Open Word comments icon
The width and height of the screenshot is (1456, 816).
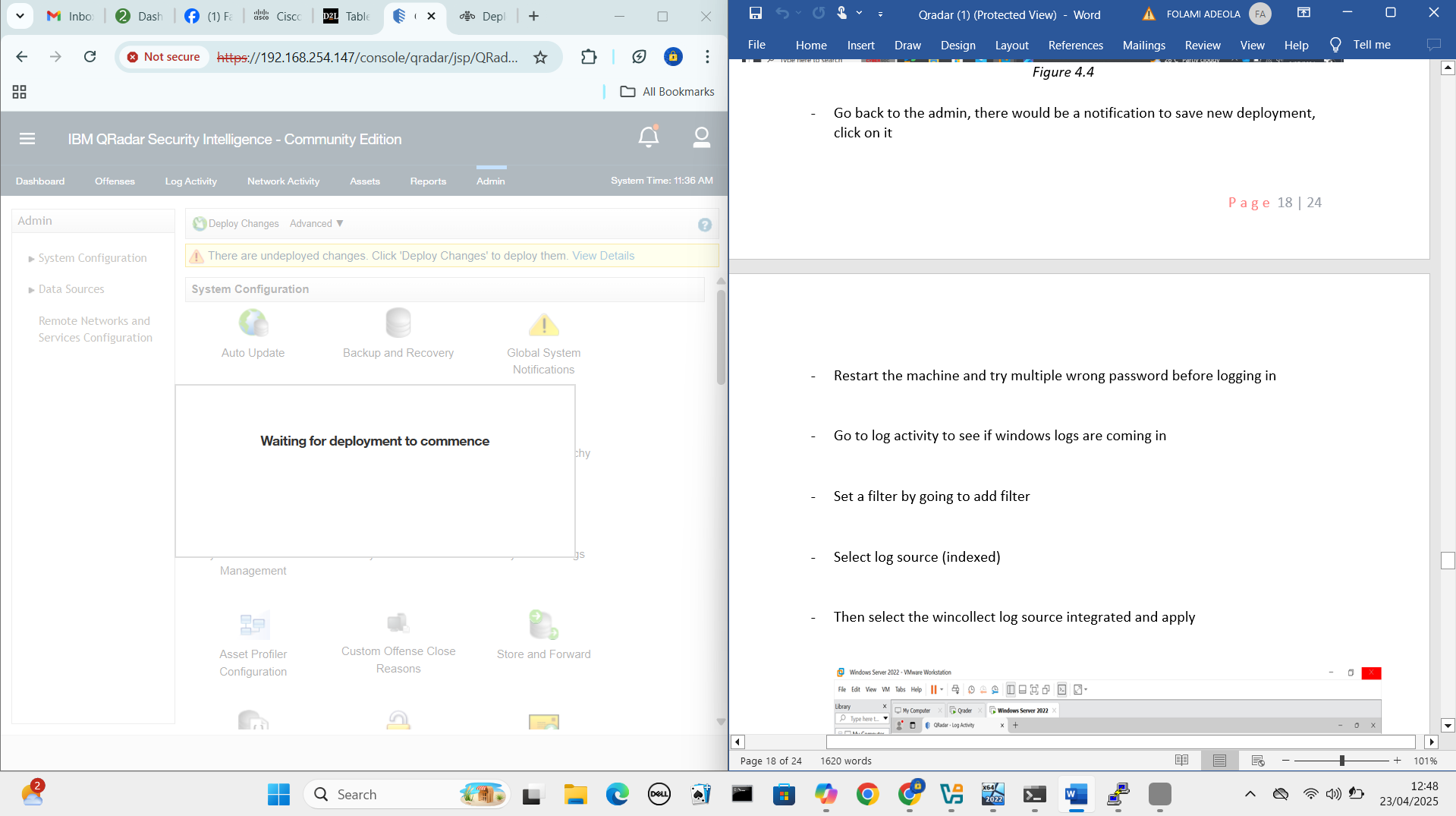tap(1433, 45)
